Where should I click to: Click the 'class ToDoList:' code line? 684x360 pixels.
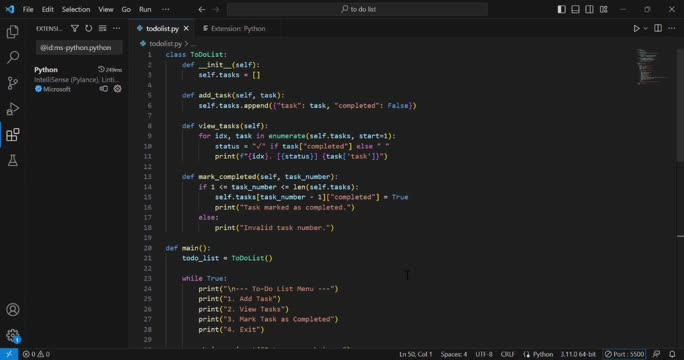pos(196,55)
